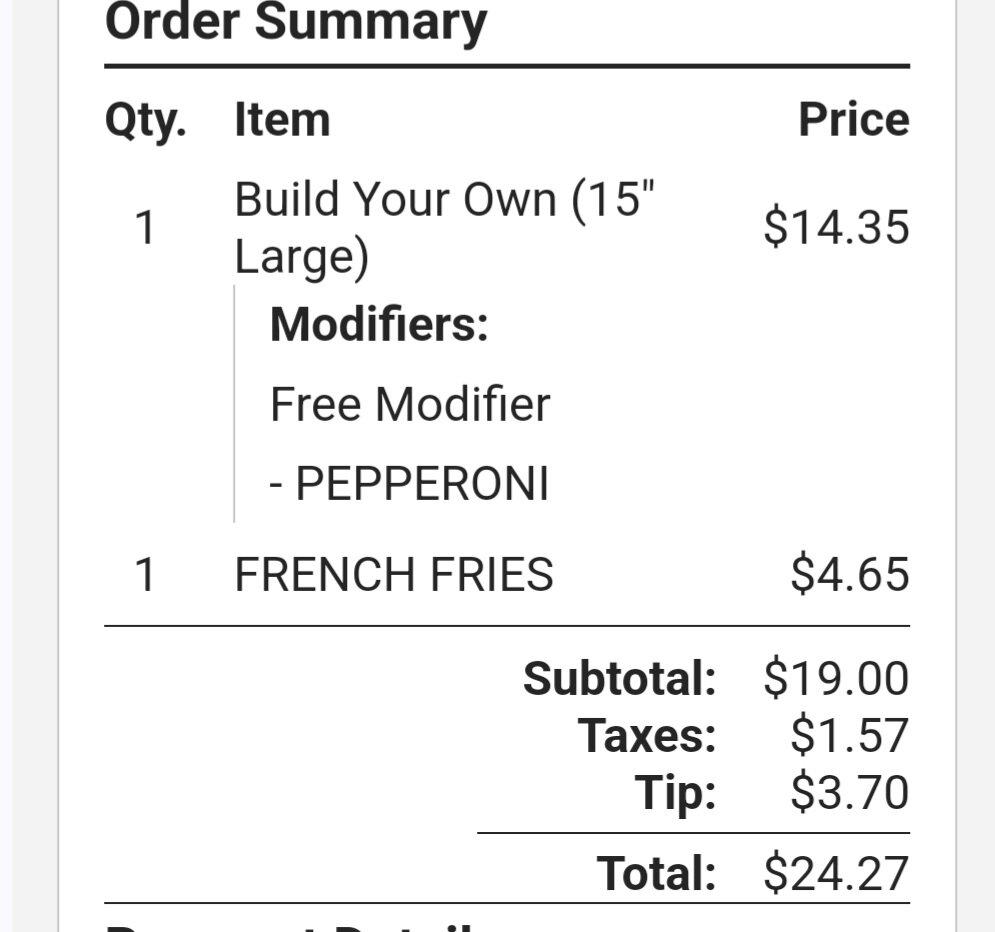Viewport: 995px width, 932px height.
Task: Click the $4.65 fries price
Action: click(849, 575)
